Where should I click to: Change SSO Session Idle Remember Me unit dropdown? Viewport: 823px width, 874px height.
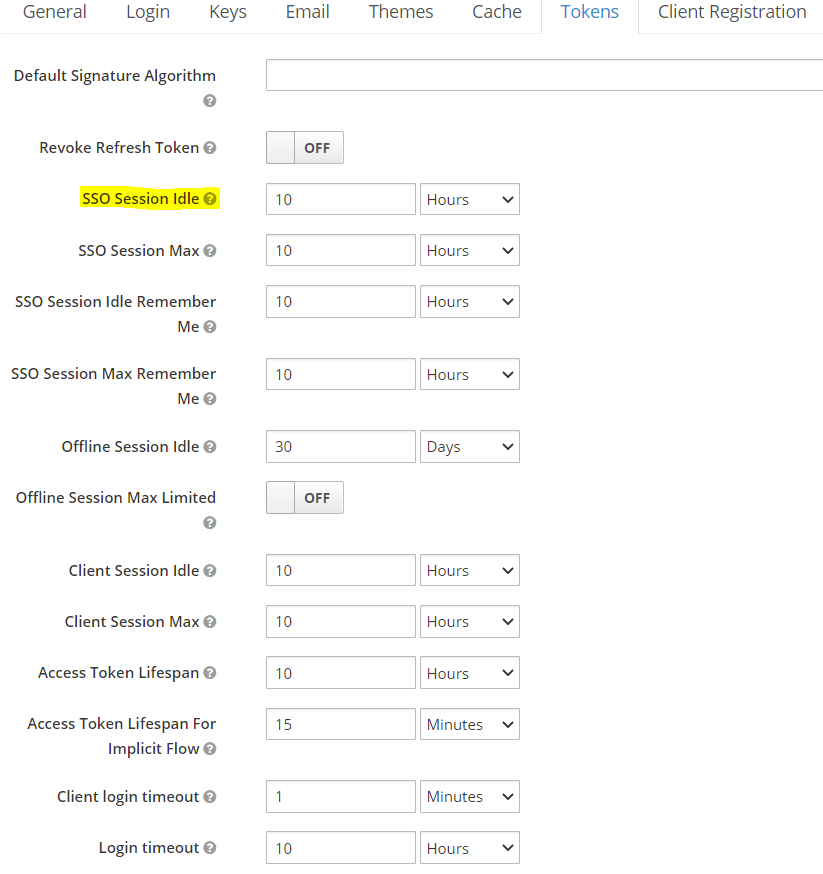[x=470, y=302]
